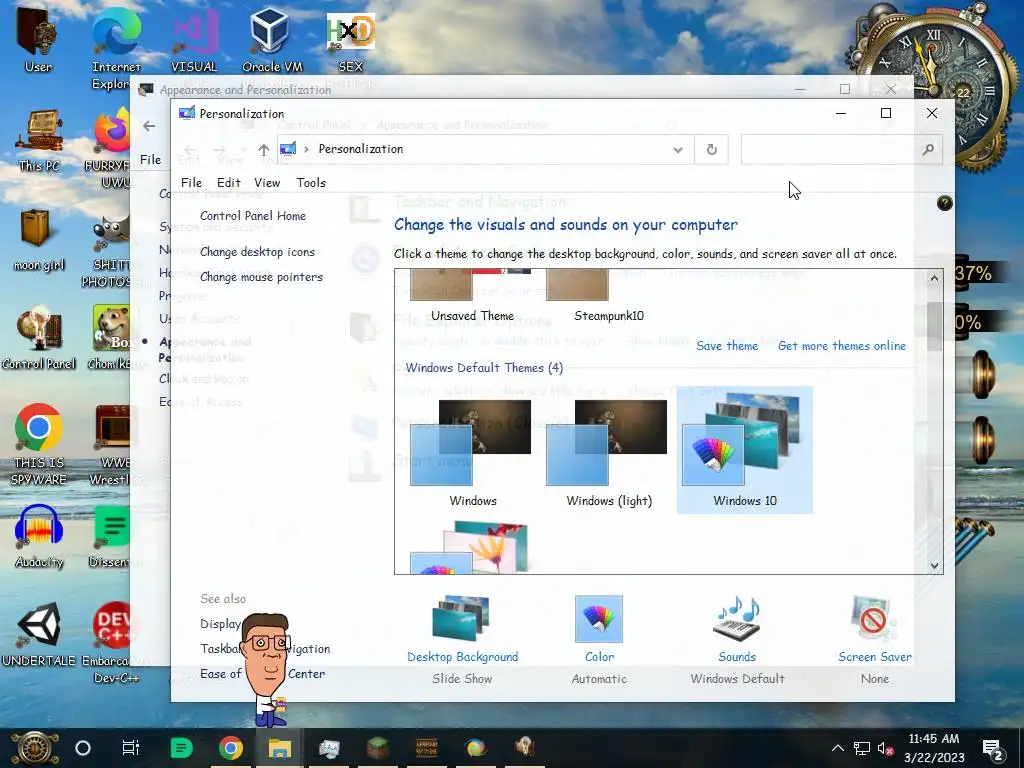The width and height of the screenshot is (1024, 768).
Task: Open the This PC desktop icon
Action: [39, 140]
